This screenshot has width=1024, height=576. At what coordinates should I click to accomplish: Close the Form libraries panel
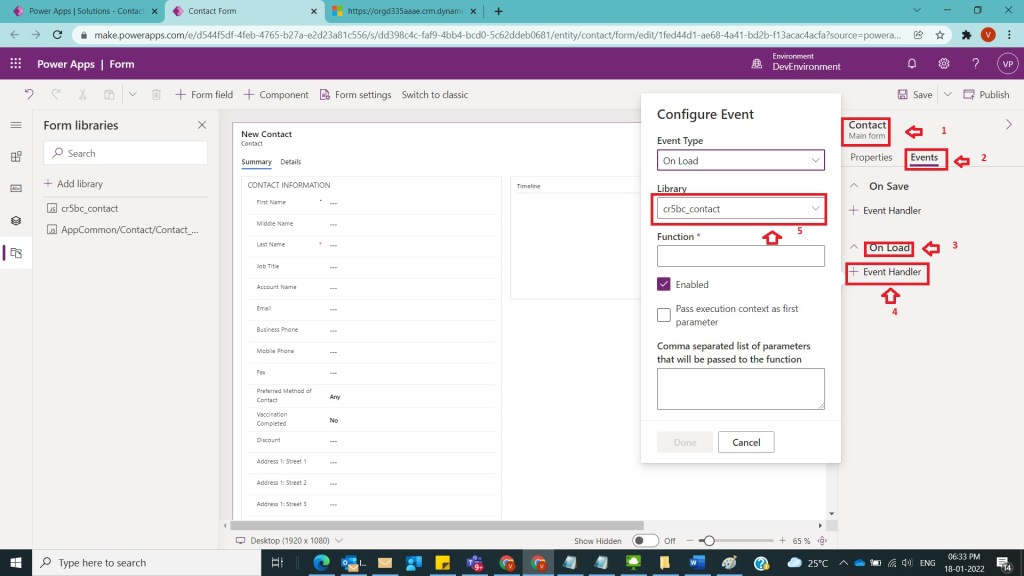202,125
